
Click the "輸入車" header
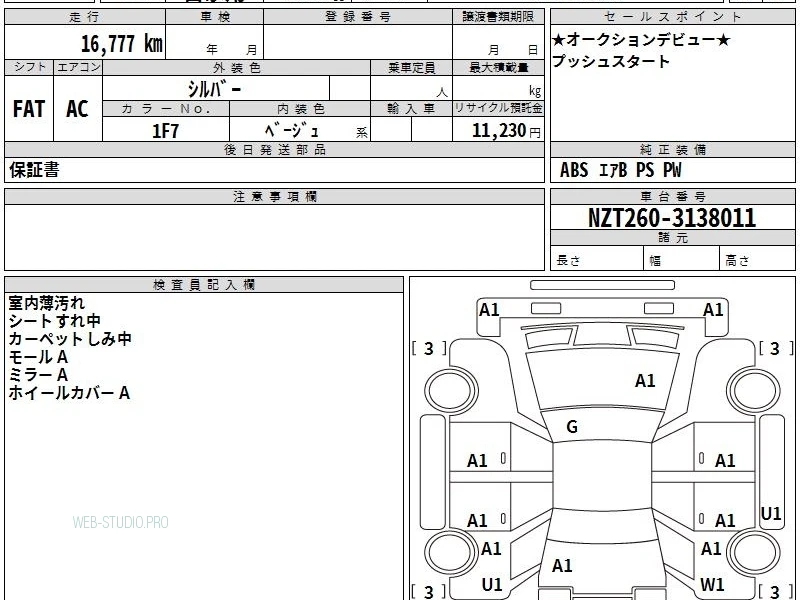(x=411, y=109)
